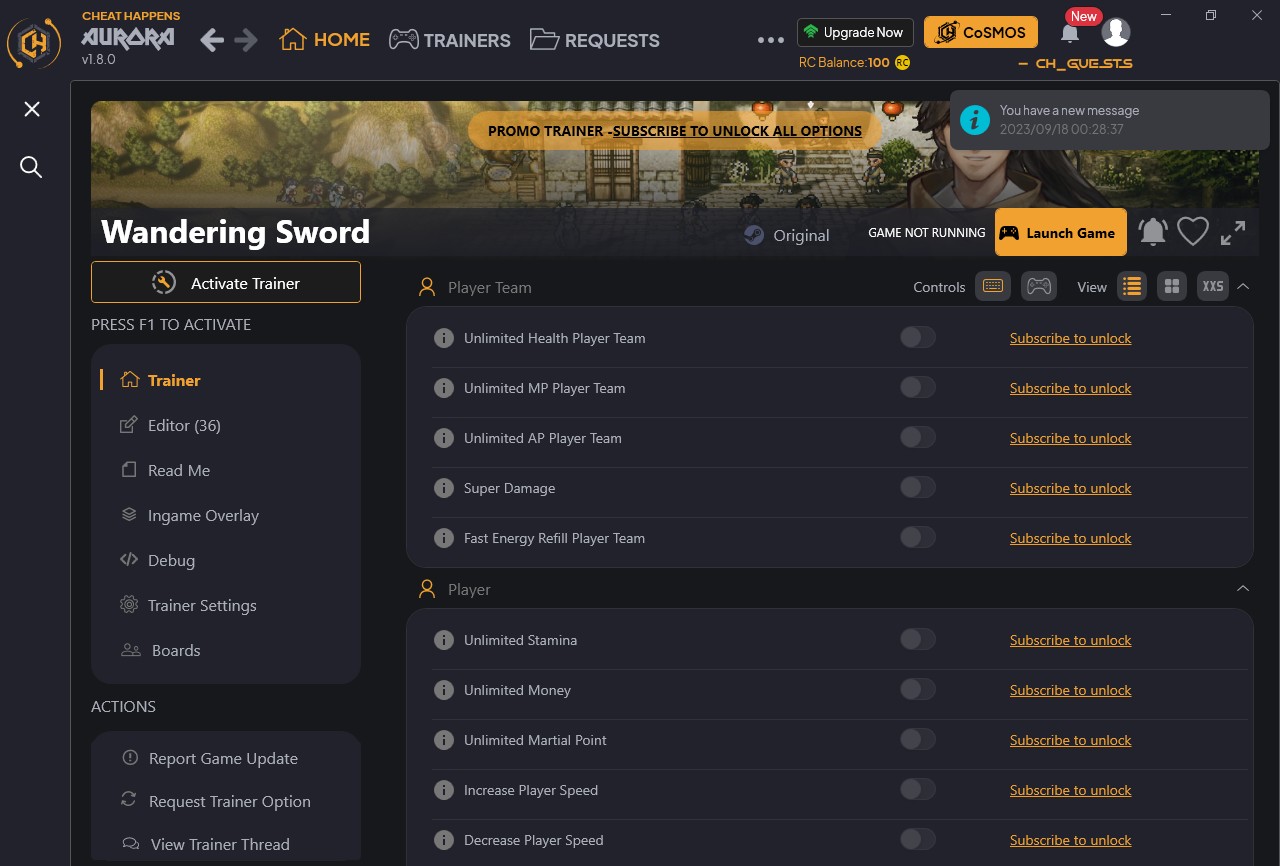Show info for Unlimited Martial Point

pos(444,740)
